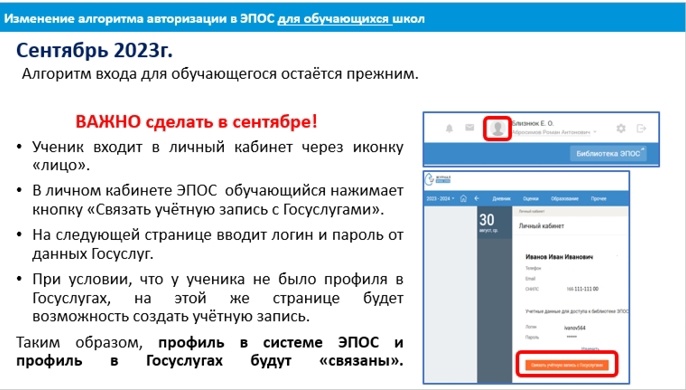Open the Дневник menu item
The image size is (686, 390).
click(501, 199)
